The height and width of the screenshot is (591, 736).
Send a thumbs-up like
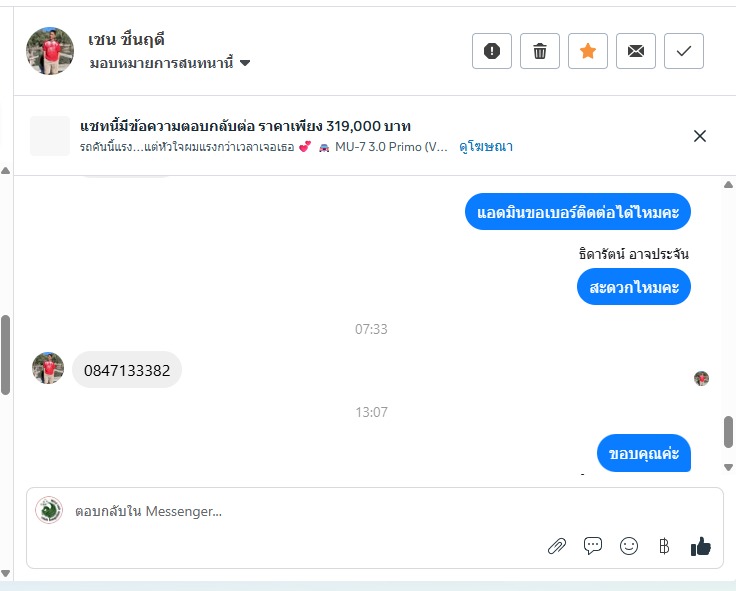pyautogui.click(x=700, y=546)
